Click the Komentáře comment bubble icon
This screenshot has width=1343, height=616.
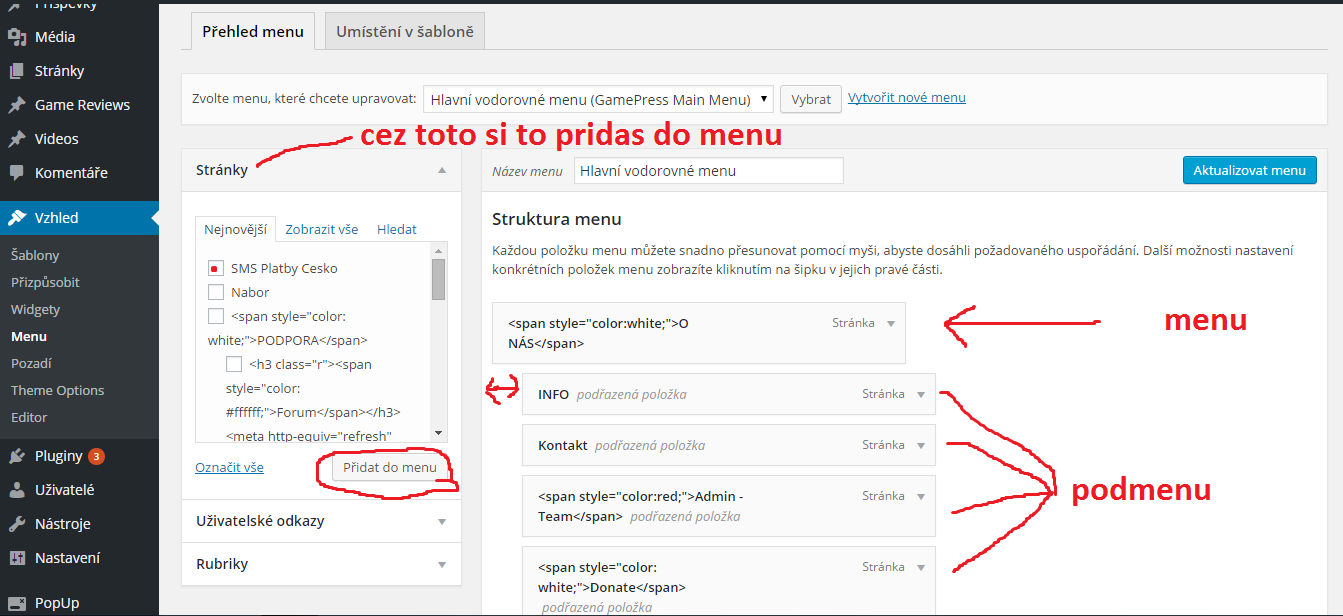pyautogui.click(x=16, y=173)
